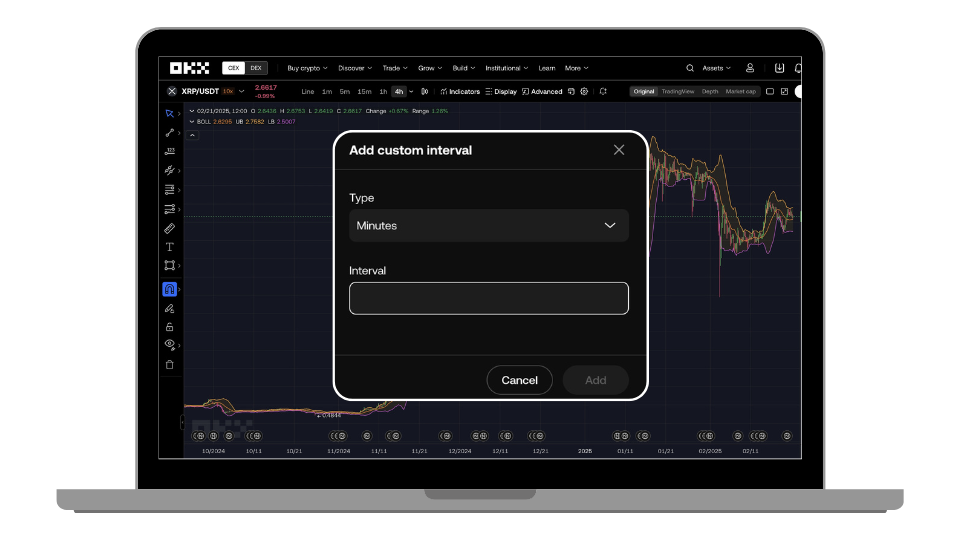Image resolution: width=960 pixels, height=540 pixels.
Task: Open the Build menu
Action: tap(463, 68)
